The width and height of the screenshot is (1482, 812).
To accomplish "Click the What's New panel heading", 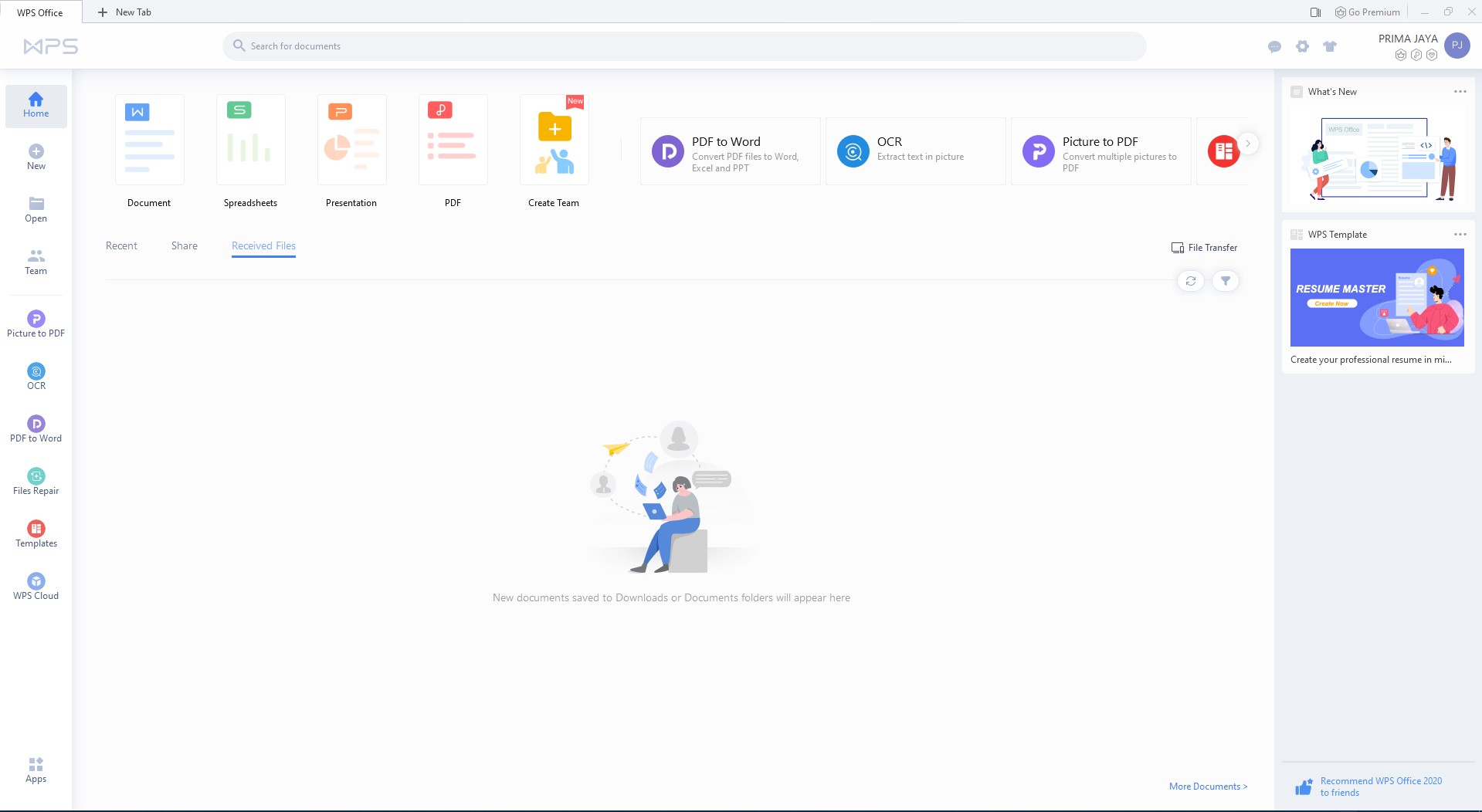I will [1332, 92].
